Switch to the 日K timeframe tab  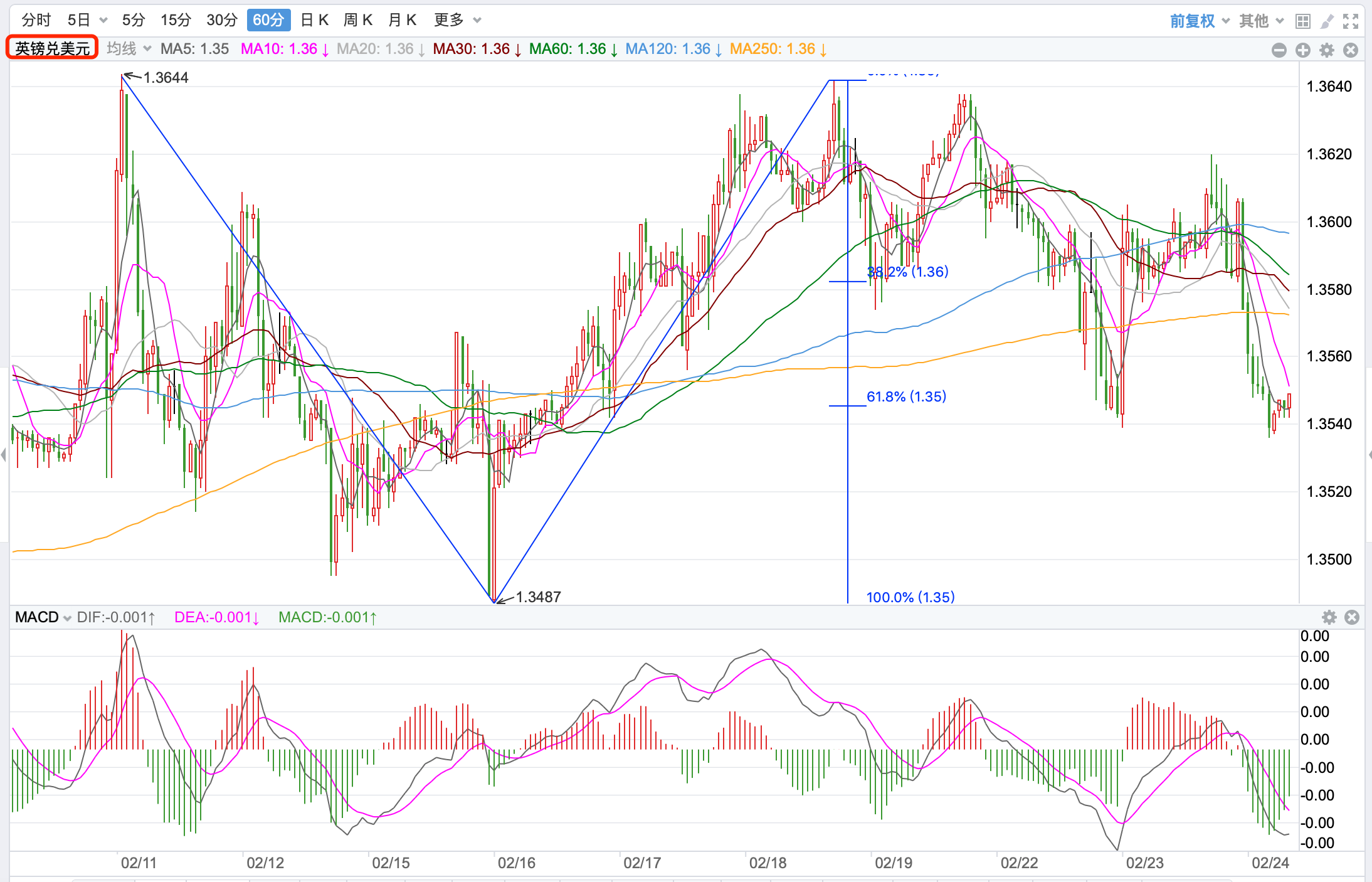click(x=315, y=20)
